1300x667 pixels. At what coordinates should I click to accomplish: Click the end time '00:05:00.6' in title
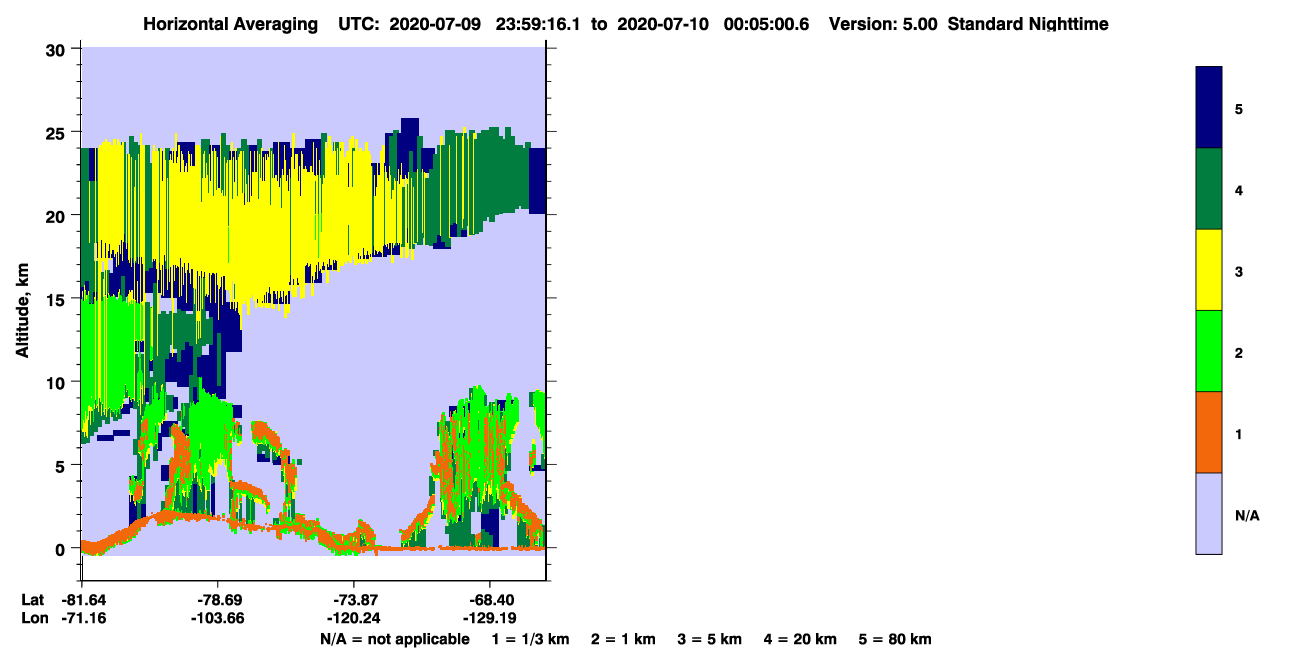(769, 24)
